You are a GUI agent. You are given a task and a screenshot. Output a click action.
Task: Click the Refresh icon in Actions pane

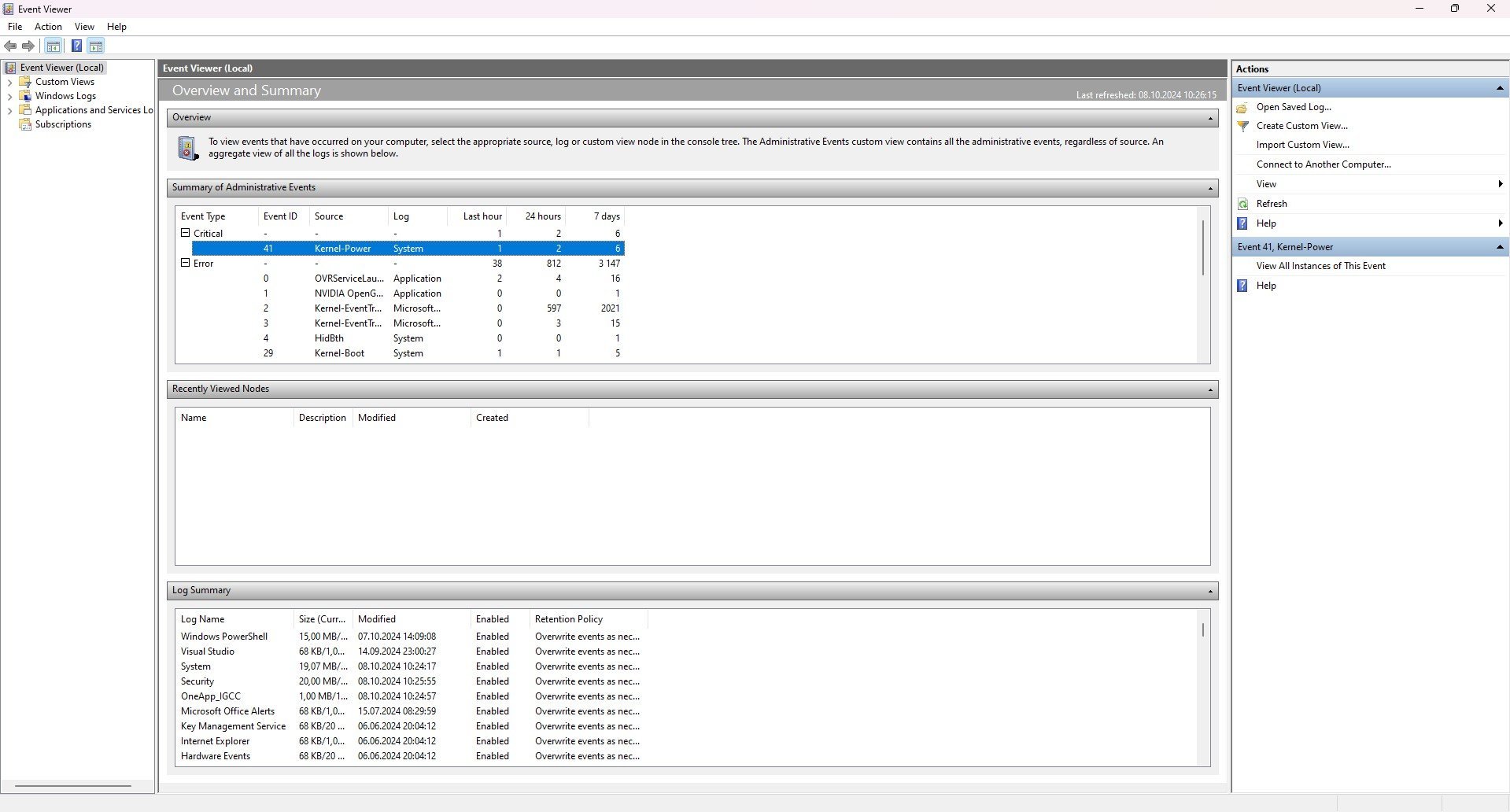pos(1243,204)
